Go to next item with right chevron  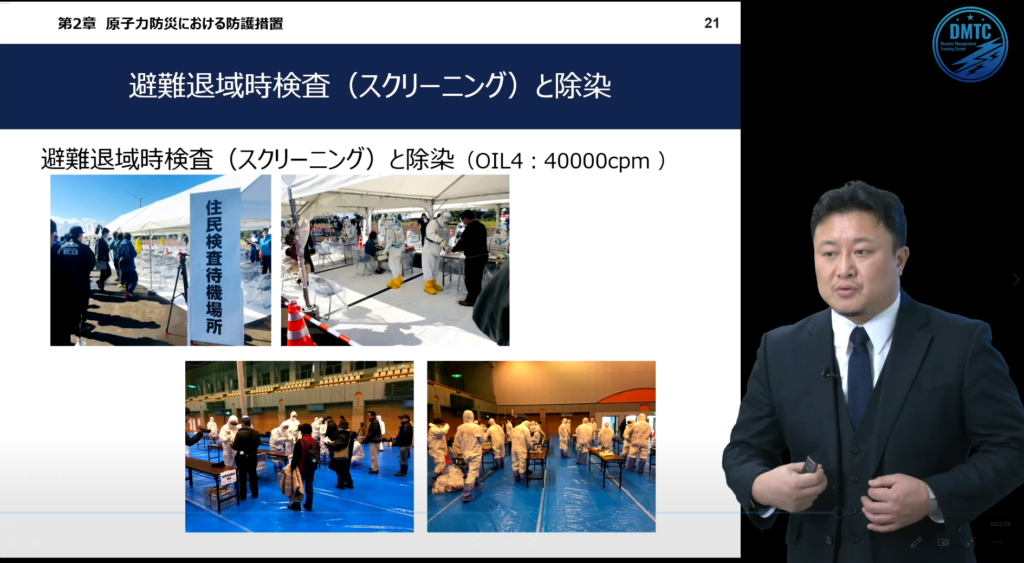(1015, 281)
